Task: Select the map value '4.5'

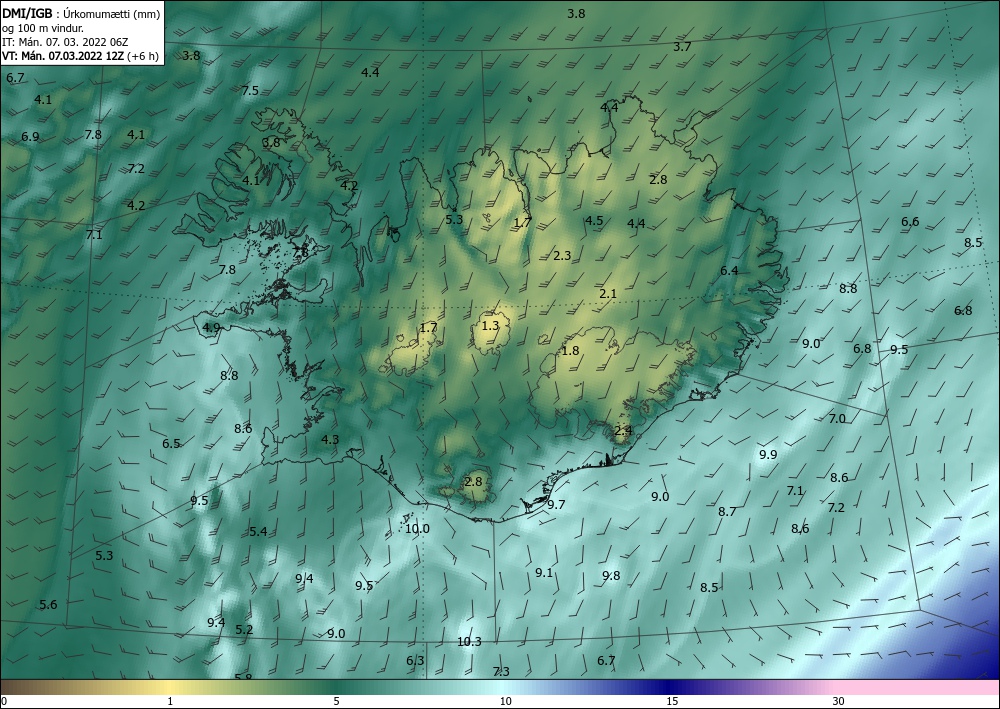Action: pyautogui.click(x=594, y=221)
